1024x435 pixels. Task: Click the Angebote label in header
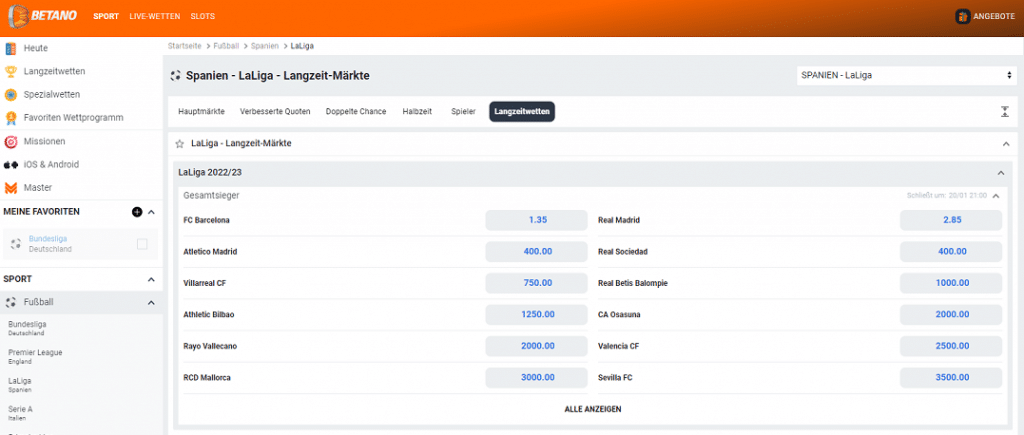tap(994, 17)
